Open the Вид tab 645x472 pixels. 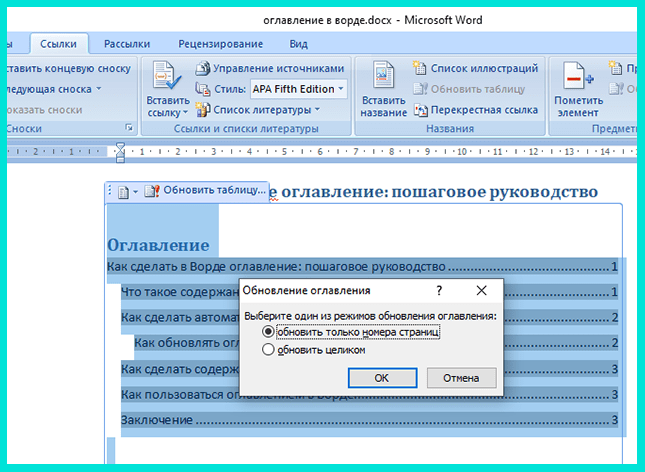pos(298,44)
